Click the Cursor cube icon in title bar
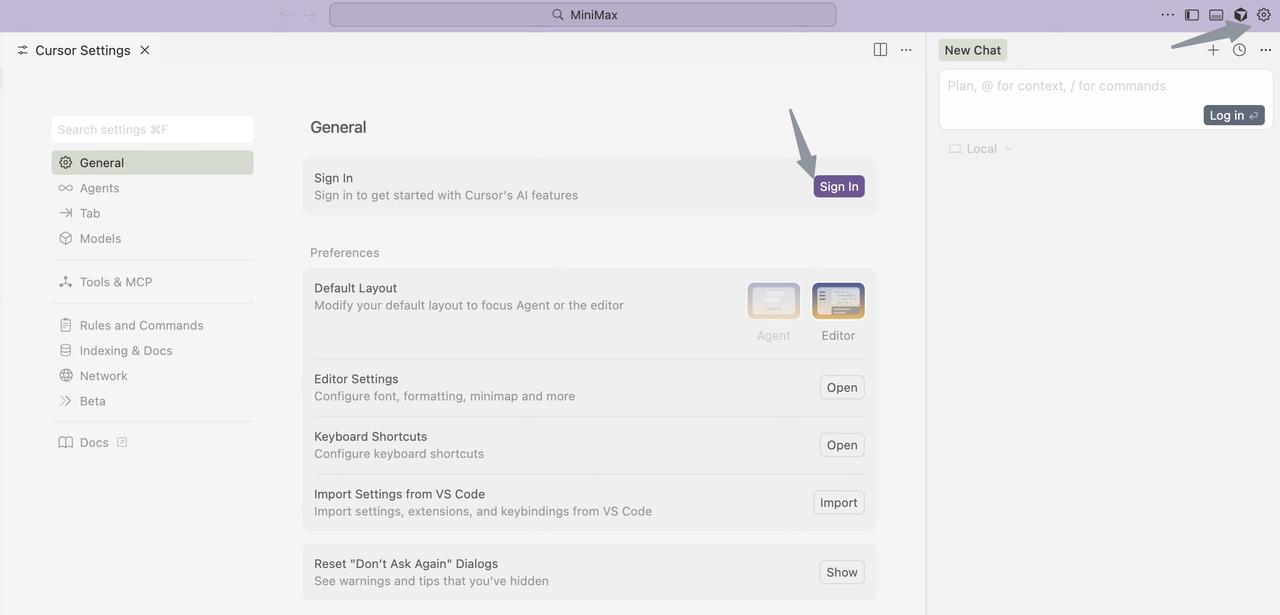The image size is (1280, 615). click(x=1240, y=15)
